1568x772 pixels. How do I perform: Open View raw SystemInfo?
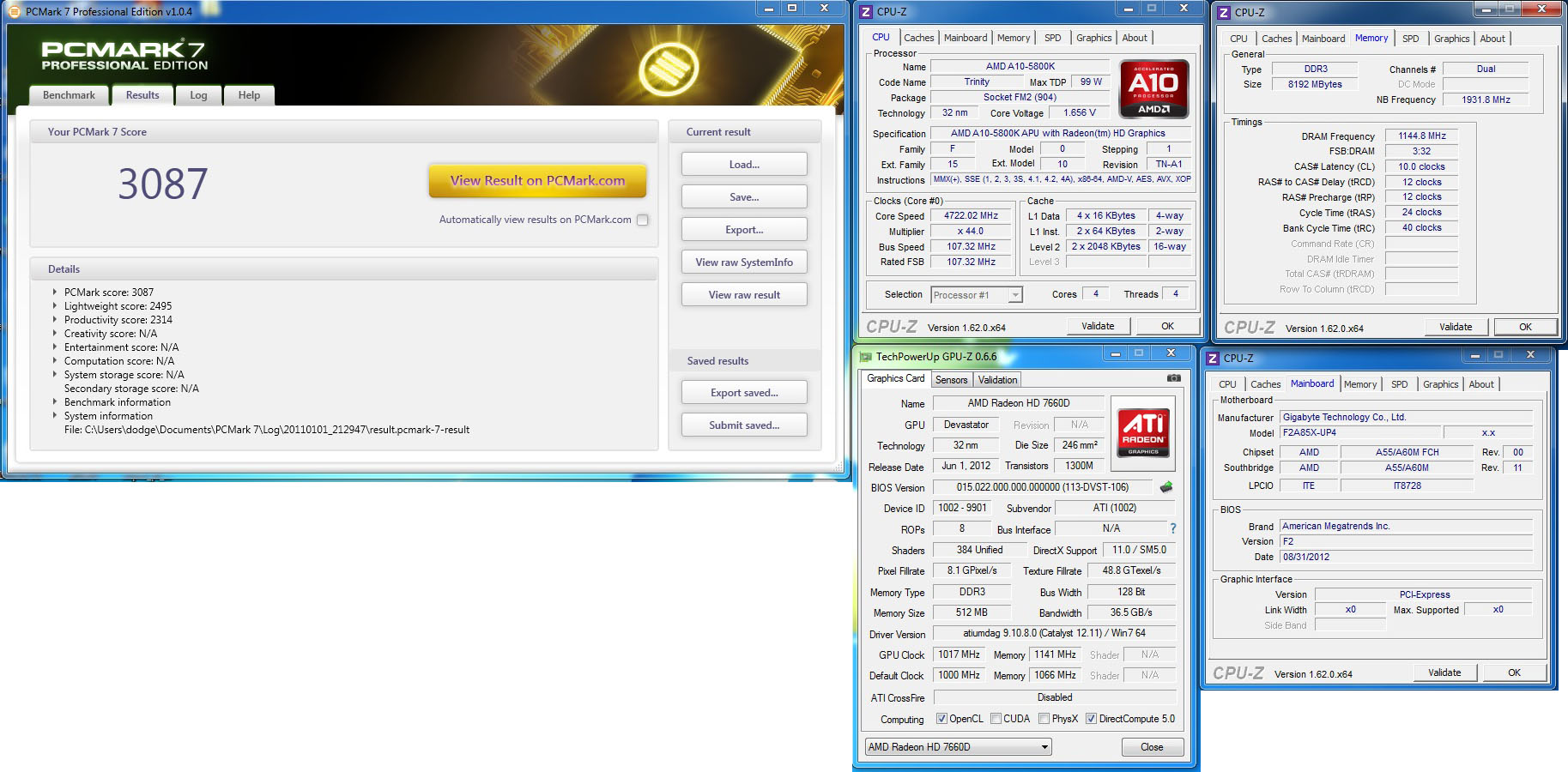click(744, 262)
